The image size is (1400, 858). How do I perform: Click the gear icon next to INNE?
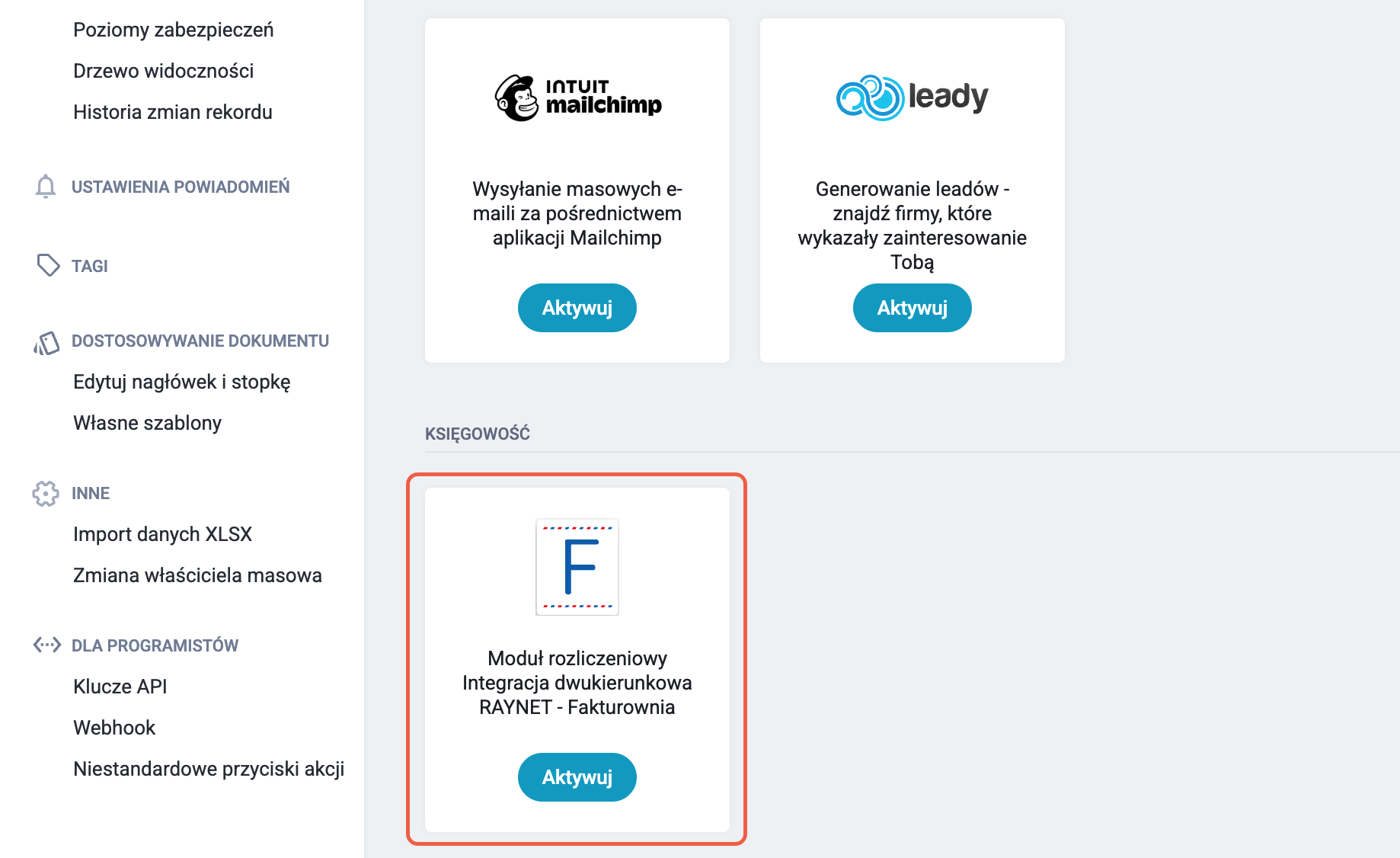click(x=46, y=493)
